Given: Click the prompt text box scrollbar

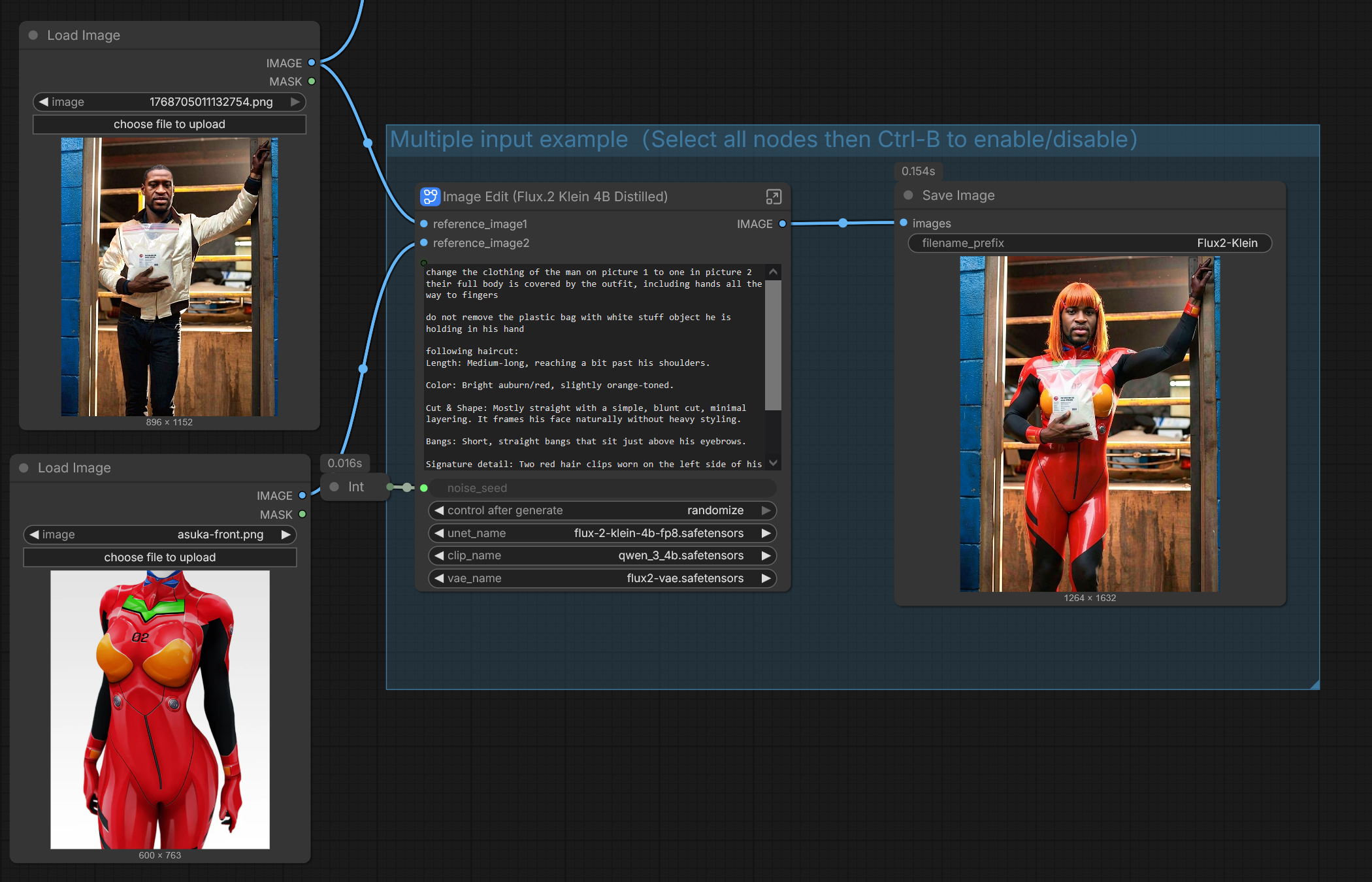Looking at the screenshot, I should click(x=773, y=346).
